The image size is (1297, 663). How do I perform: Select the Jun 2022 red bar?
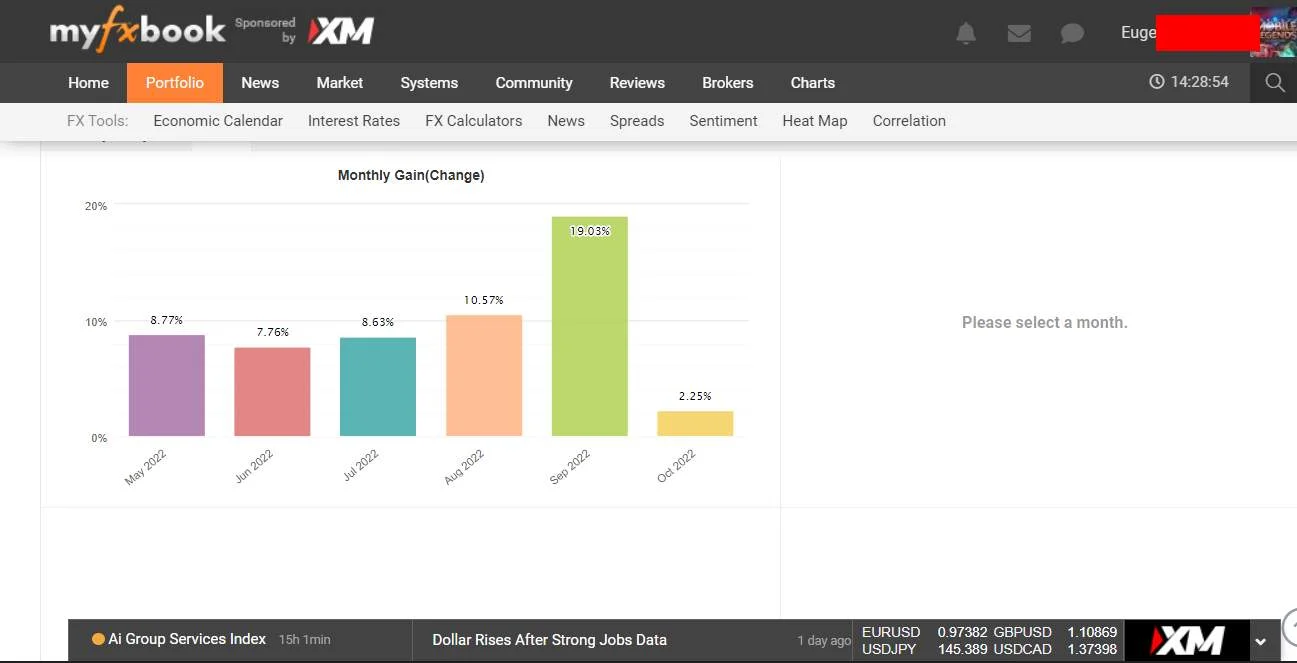pyautogui.click(x=272, y=392)
